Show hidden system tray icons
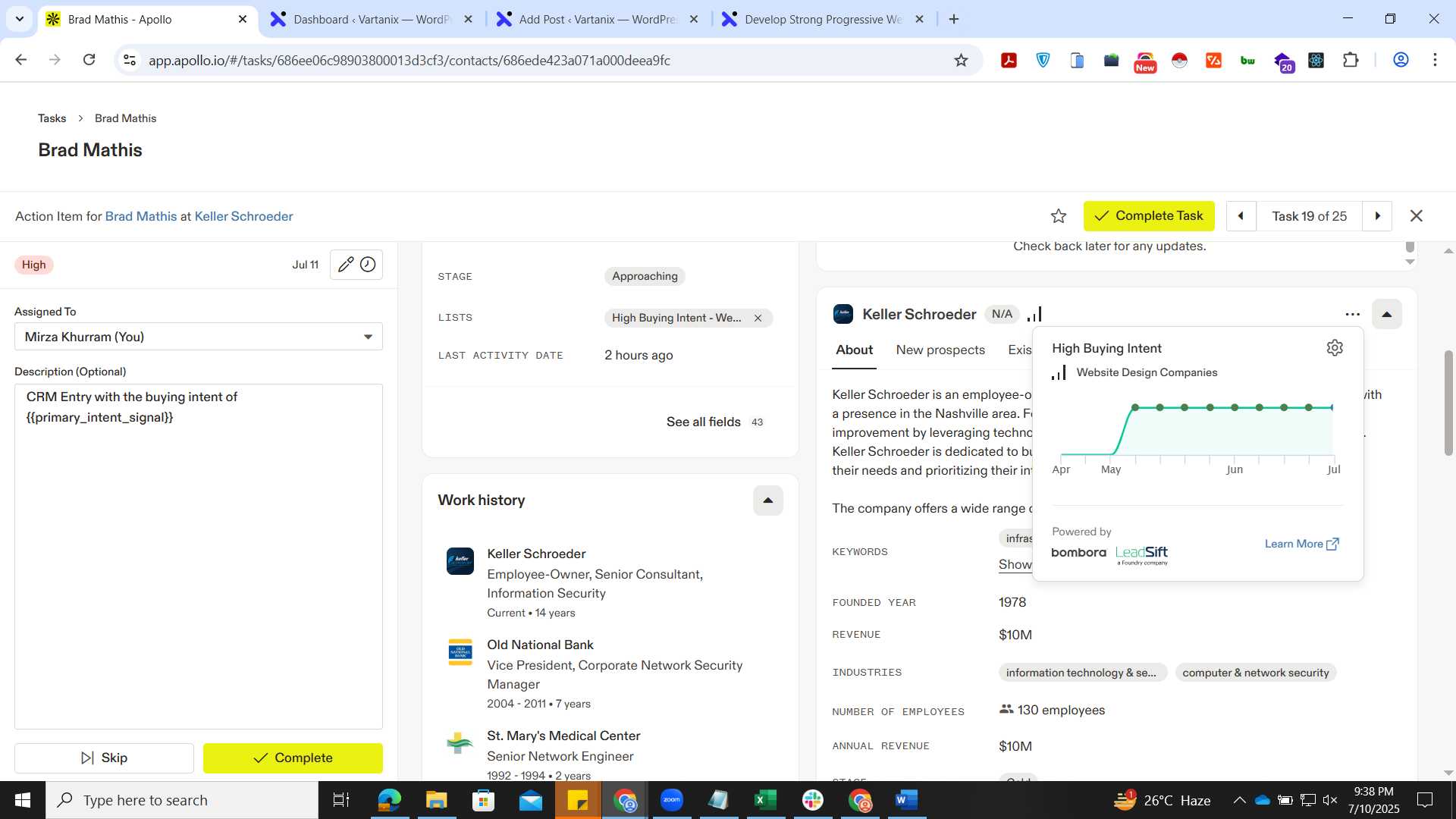The image size is (1456, 819). (x=1239, y=800)
